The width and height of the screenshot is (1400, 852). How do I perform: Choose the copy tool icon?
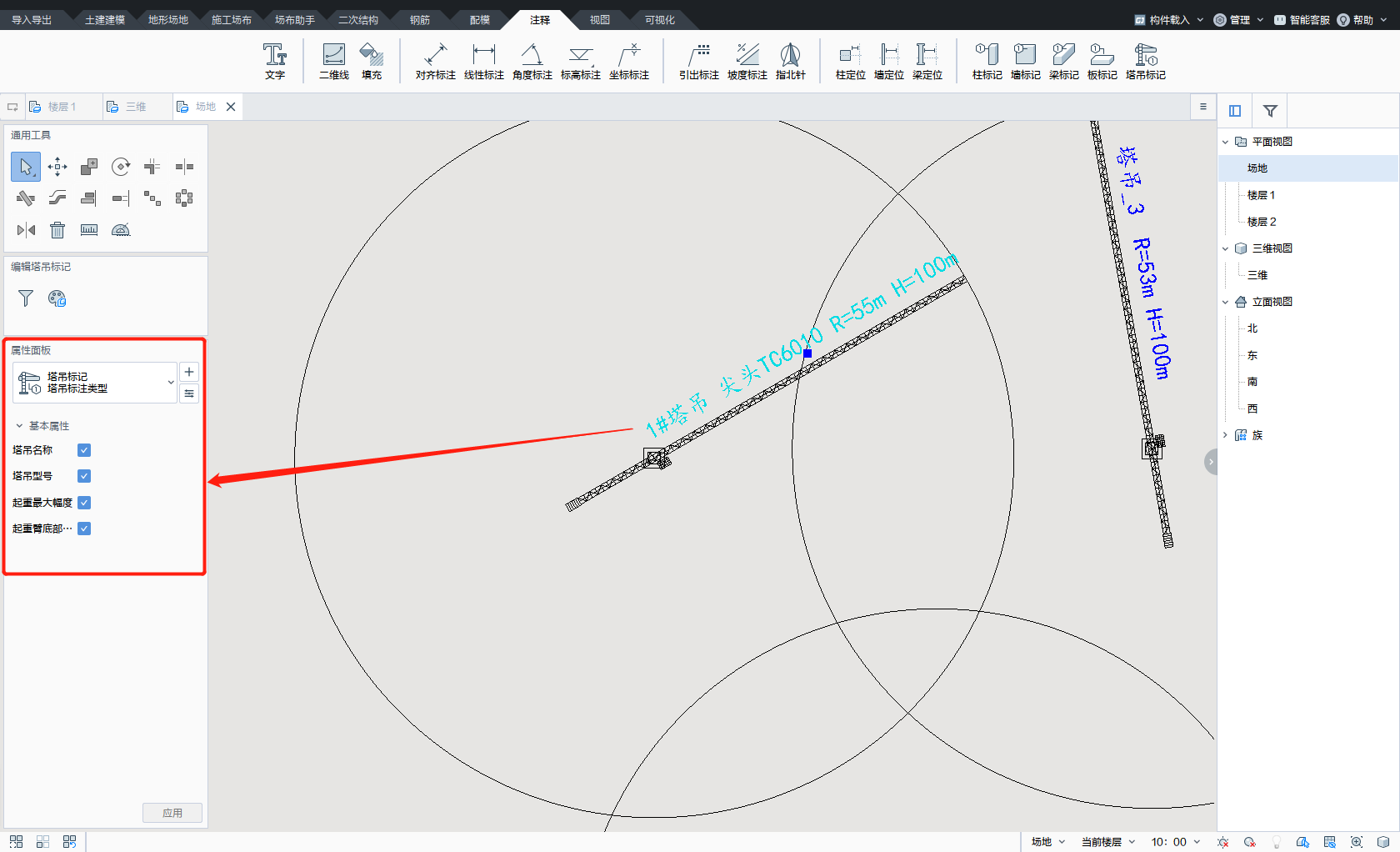click(89, 167)
